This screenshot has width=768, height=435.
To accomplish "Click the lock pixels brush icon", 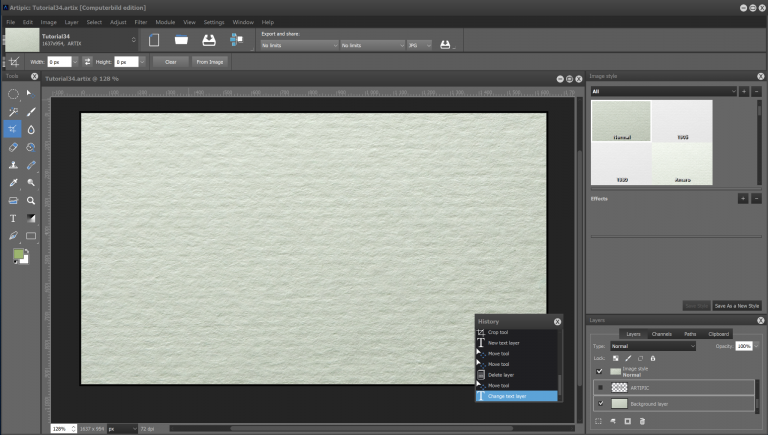I will (x=628, y=359).
